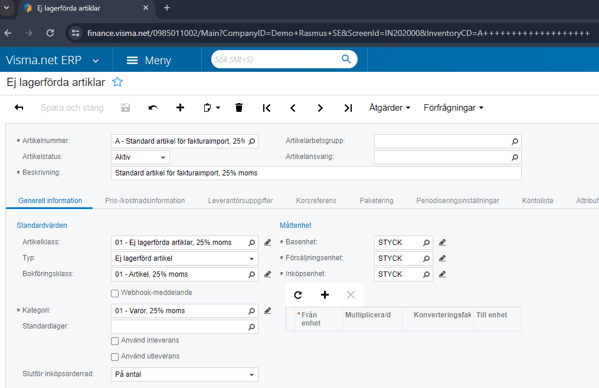Edit Inköpsenhet with the pencil icon
The width and height of the screenshot is (599, 388).
[x=442, y=274]
